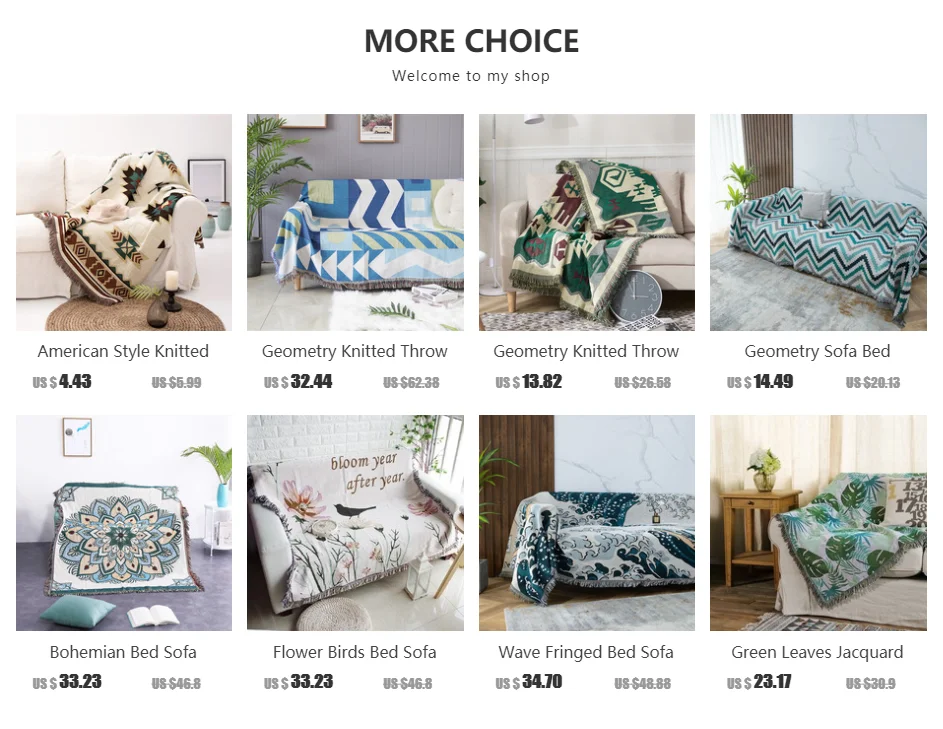
Task: Open the green tribal throw with clock image
Action: click(x=587, y=222)
